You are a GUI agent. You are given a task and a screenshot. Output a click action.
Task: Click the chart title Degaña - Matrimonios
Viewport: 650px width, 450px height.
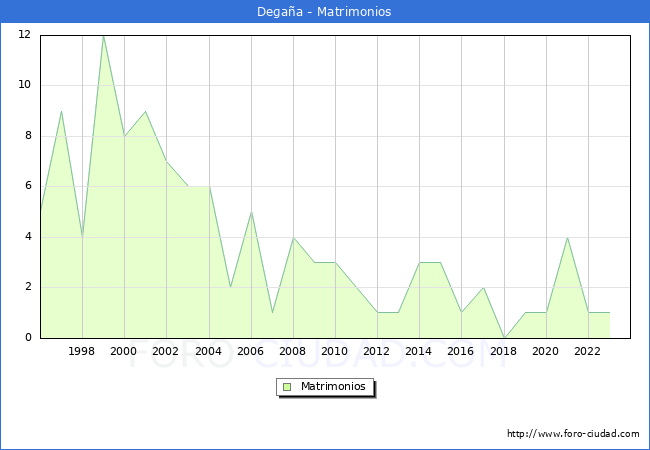(x=325, y=12)
